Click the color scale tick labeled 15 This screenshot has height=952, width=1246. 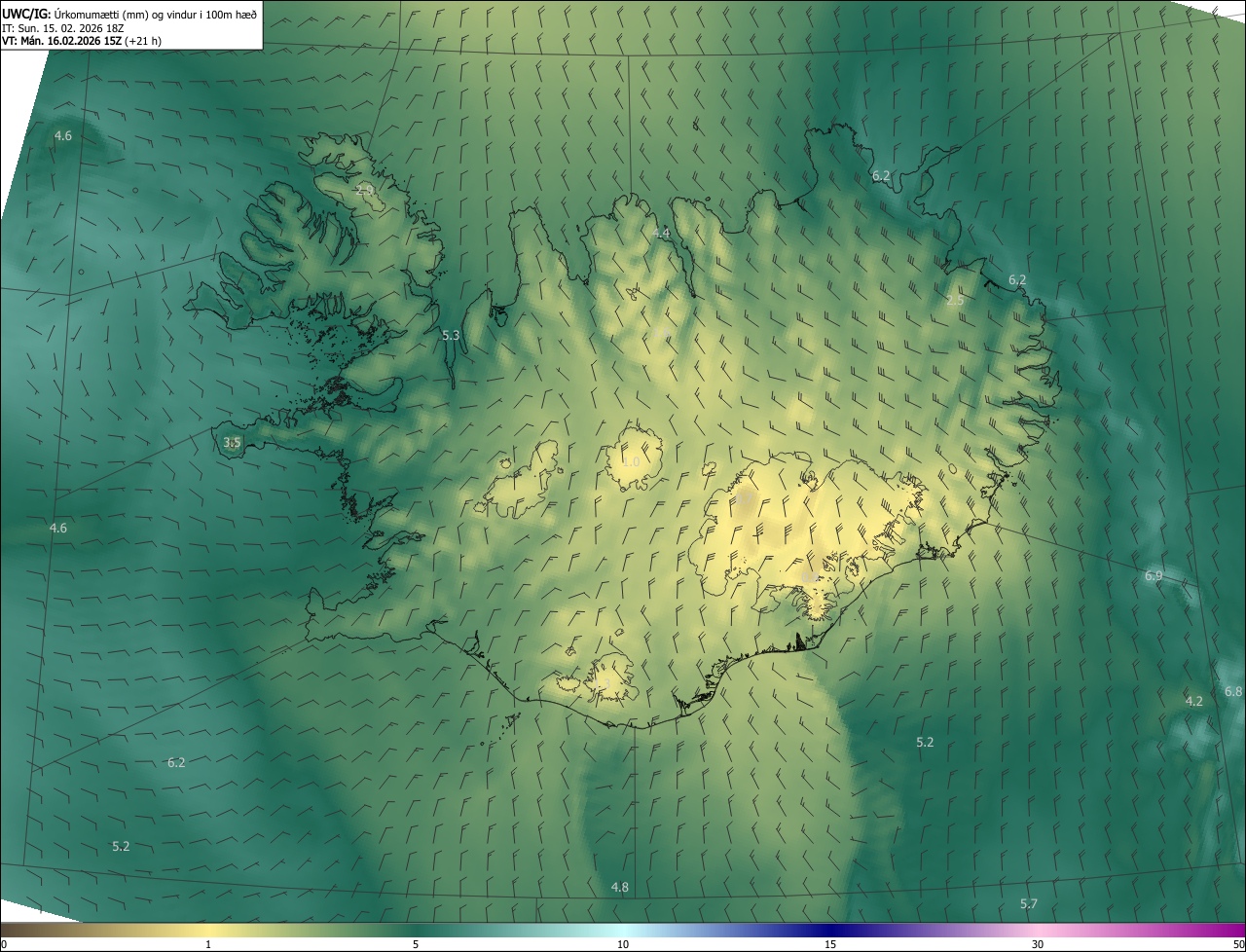tap(830, 944)
